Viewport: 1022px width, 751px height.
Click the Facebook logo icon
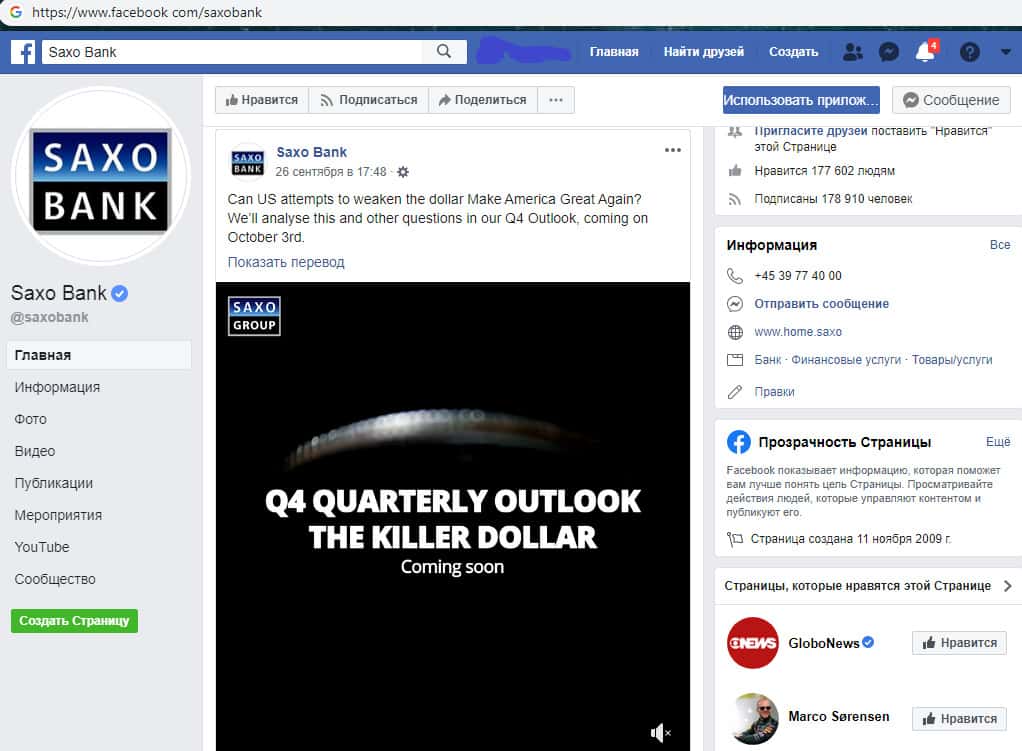(23, 52)
